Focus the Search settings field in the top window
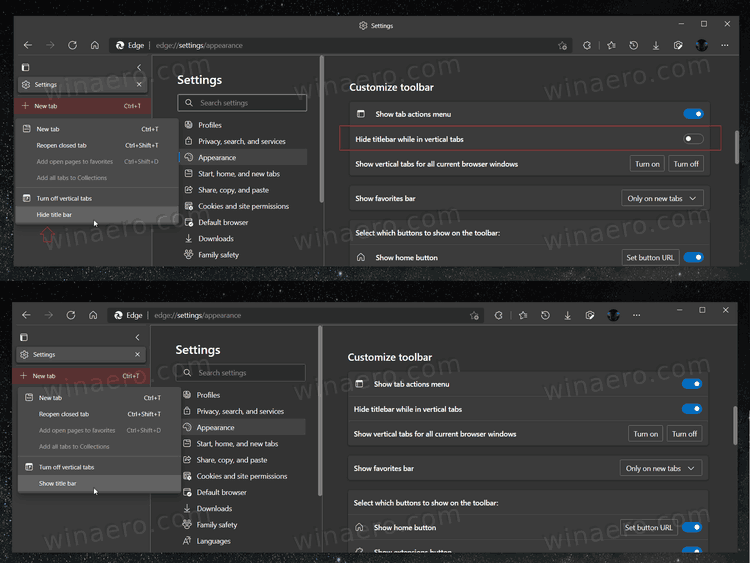750x563 pixels. click(x=242, y=103)
